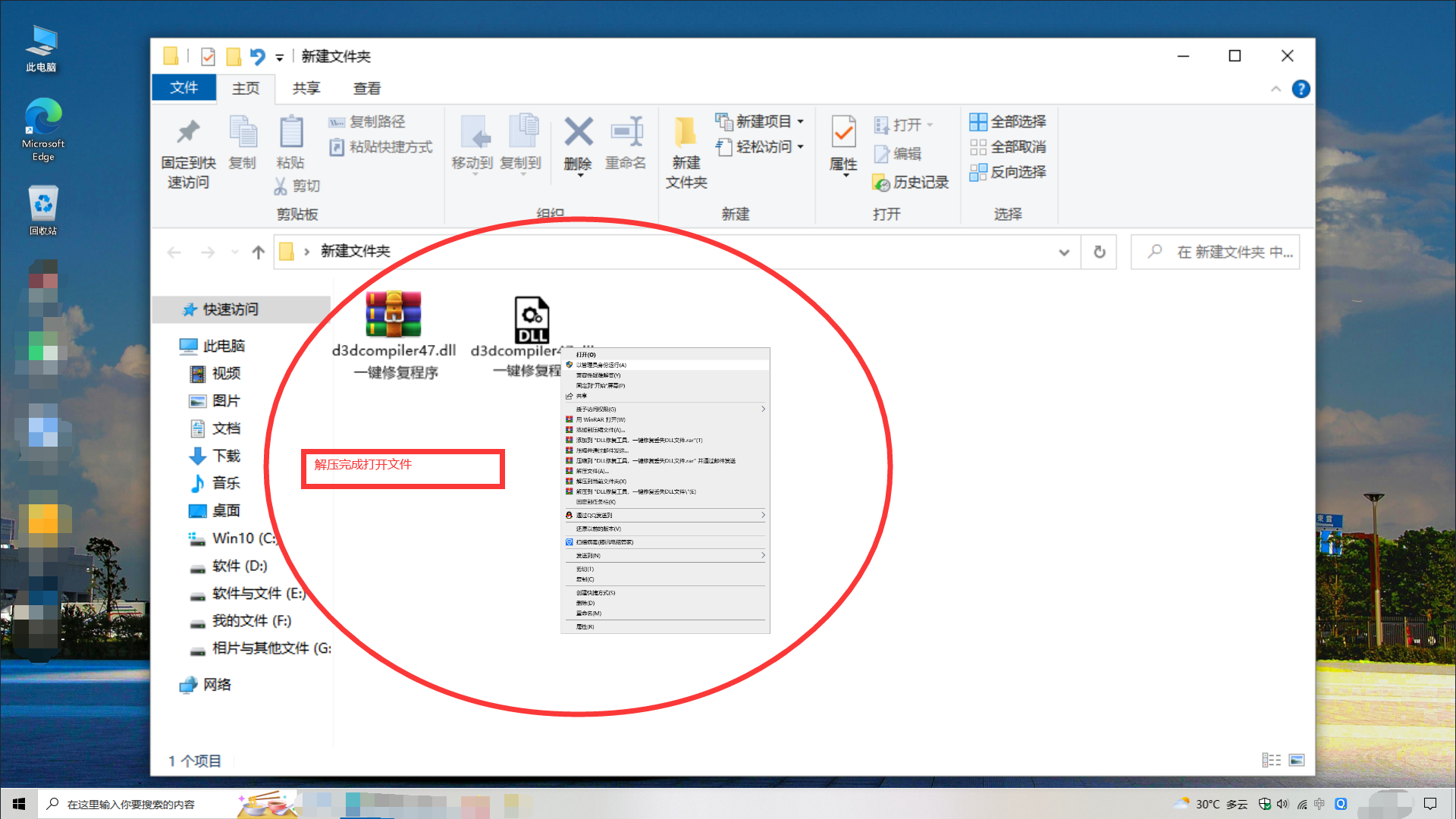
Task: Choose 用 WinRAR 打开 in the context menu
Action: 665,419
